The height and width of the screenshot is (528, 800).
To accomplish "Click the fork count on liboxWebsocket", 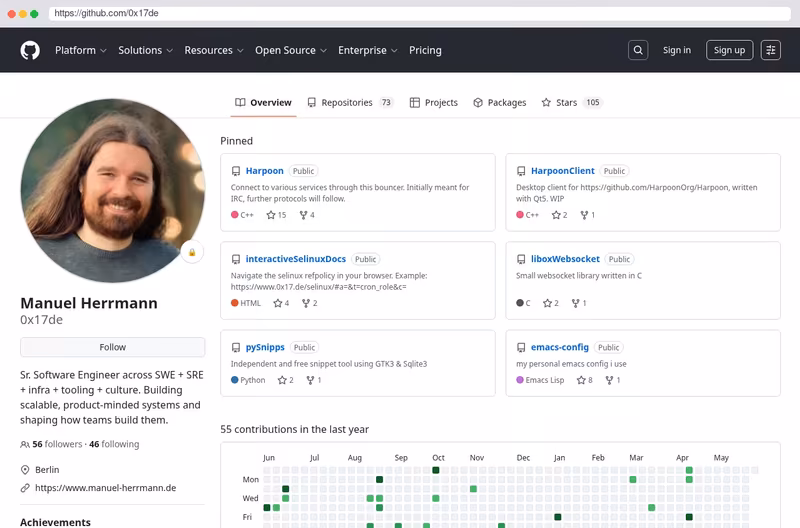I will (x=579, y=303).
